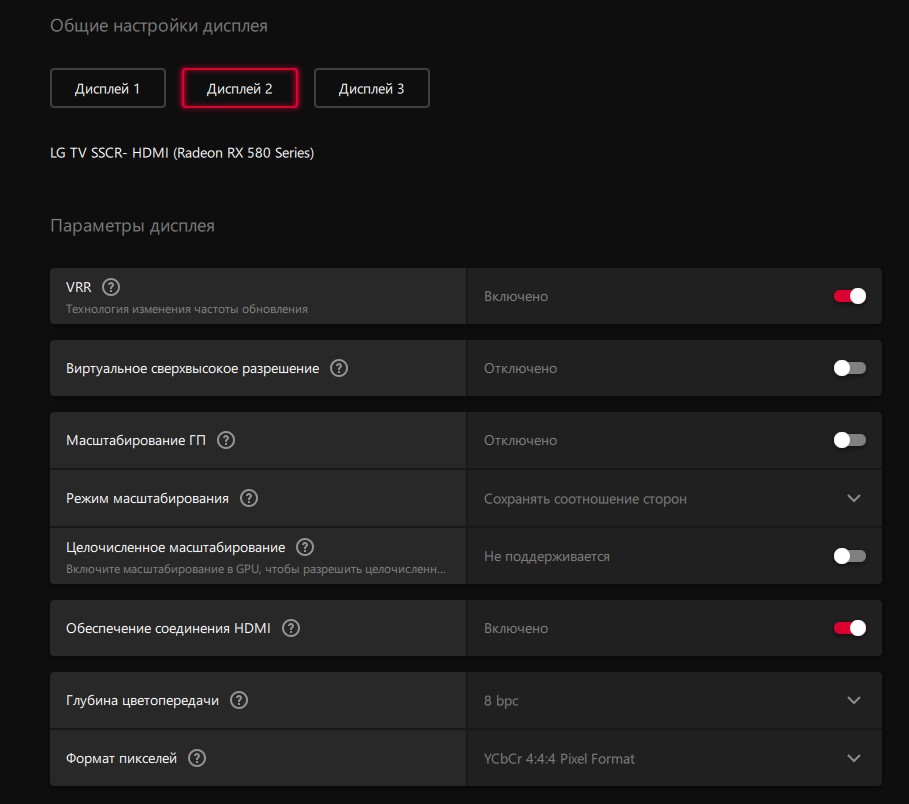
Task: Click the Формат пикселей question mark icon
Action: click(197, 758)
